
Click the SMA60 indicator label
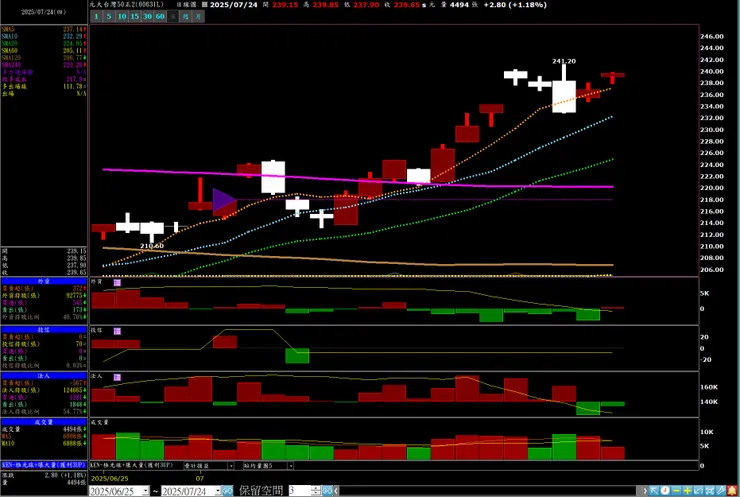coord(9,51)
